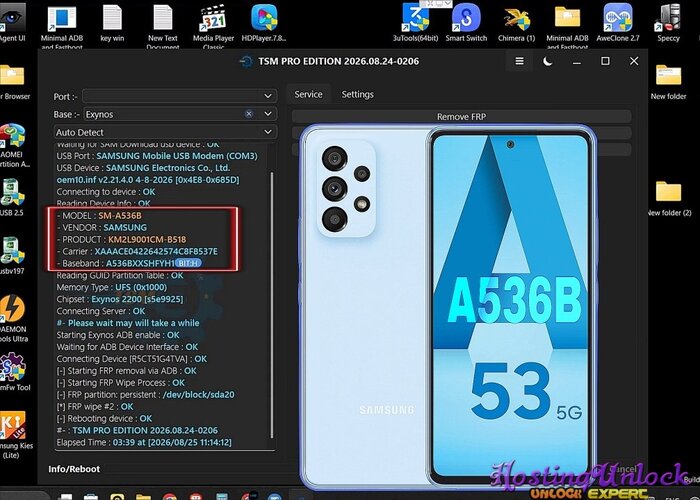Open Speccy desktop shortcut
This screenshot has height=500, width=700.
pos(668,25)
